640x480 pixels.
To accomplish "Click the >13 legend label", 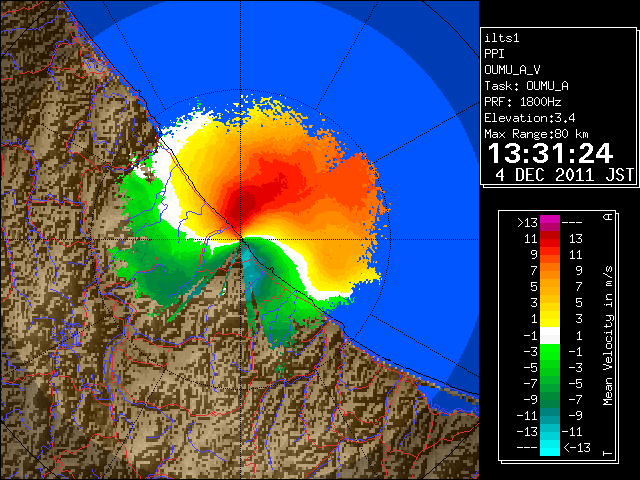I will [527, 223].
